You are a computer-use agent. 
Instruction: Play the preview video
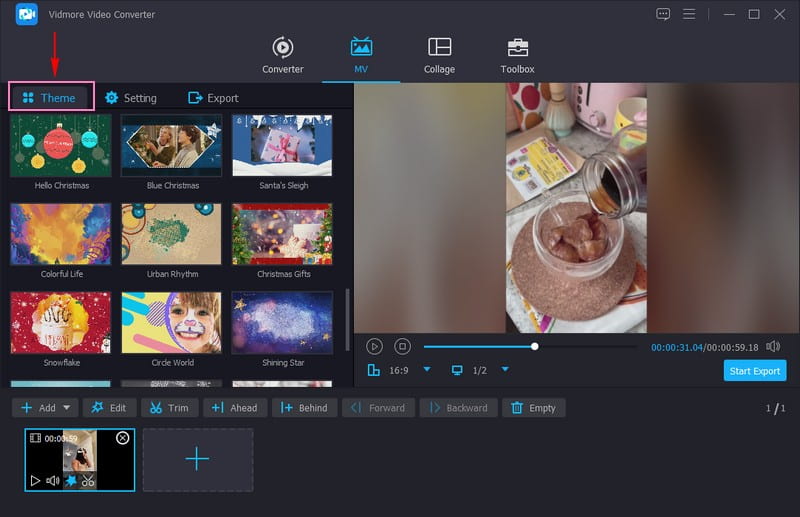click(x=374, y=346)
